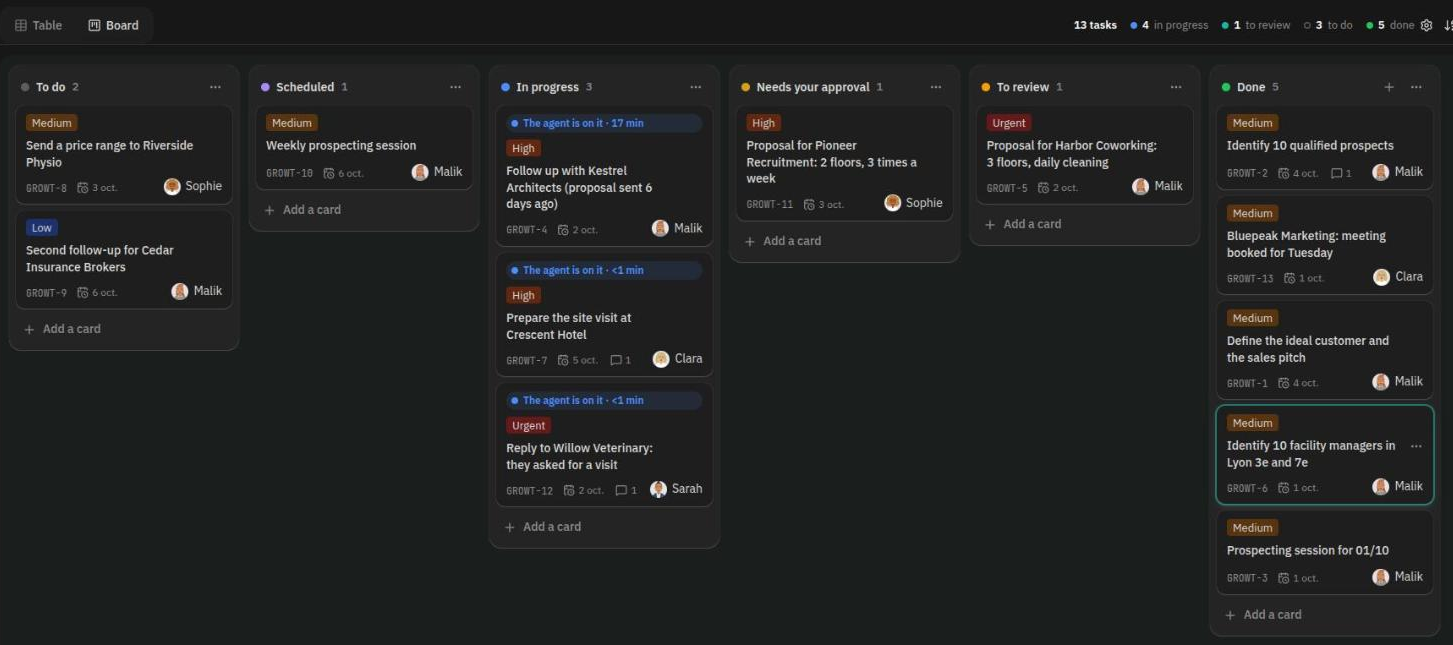1453x645 pixels.
Task: Click Malik avatar on GROWT-10 card
Action: point(420,172)
